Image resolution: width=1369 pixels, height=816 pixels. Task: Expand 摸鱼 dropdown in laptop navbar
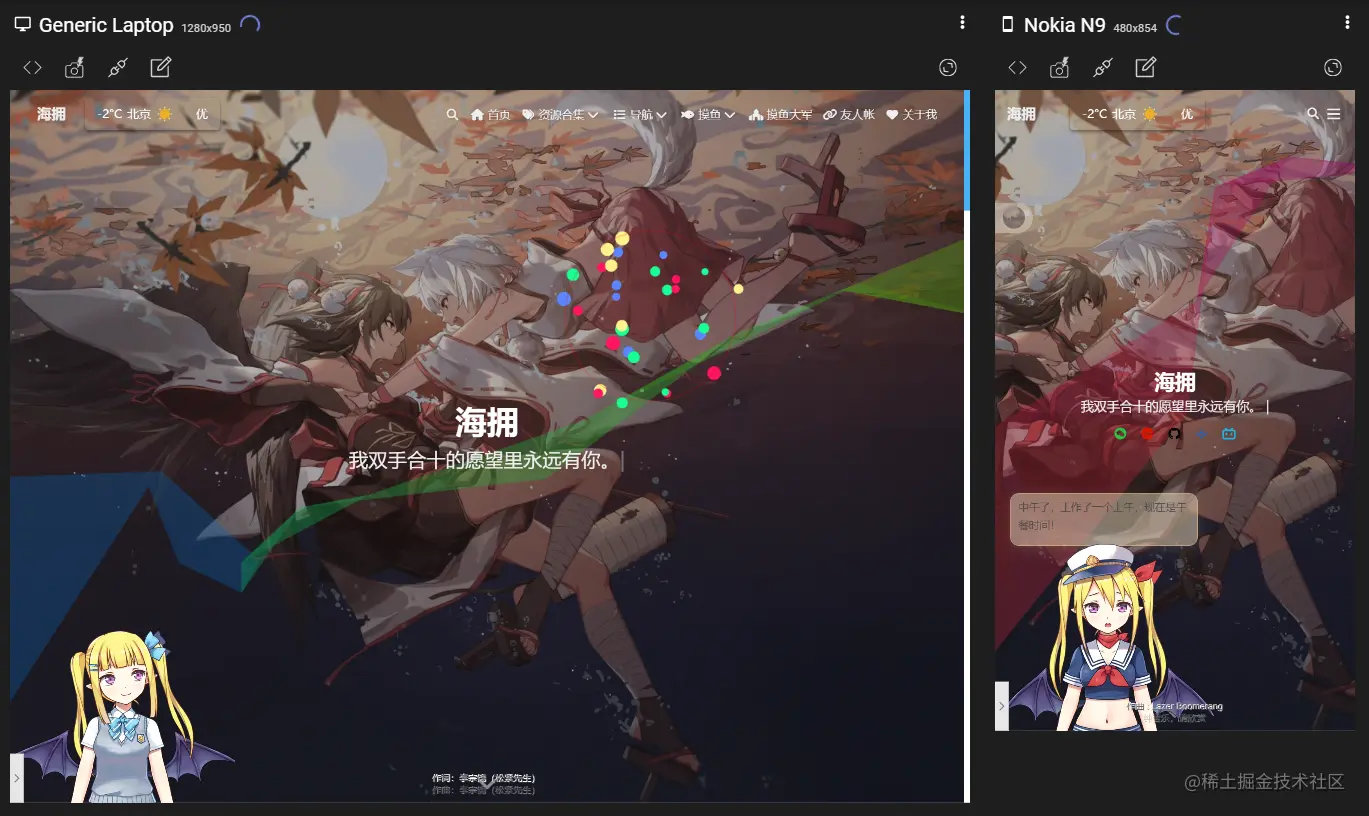[708, 115]
